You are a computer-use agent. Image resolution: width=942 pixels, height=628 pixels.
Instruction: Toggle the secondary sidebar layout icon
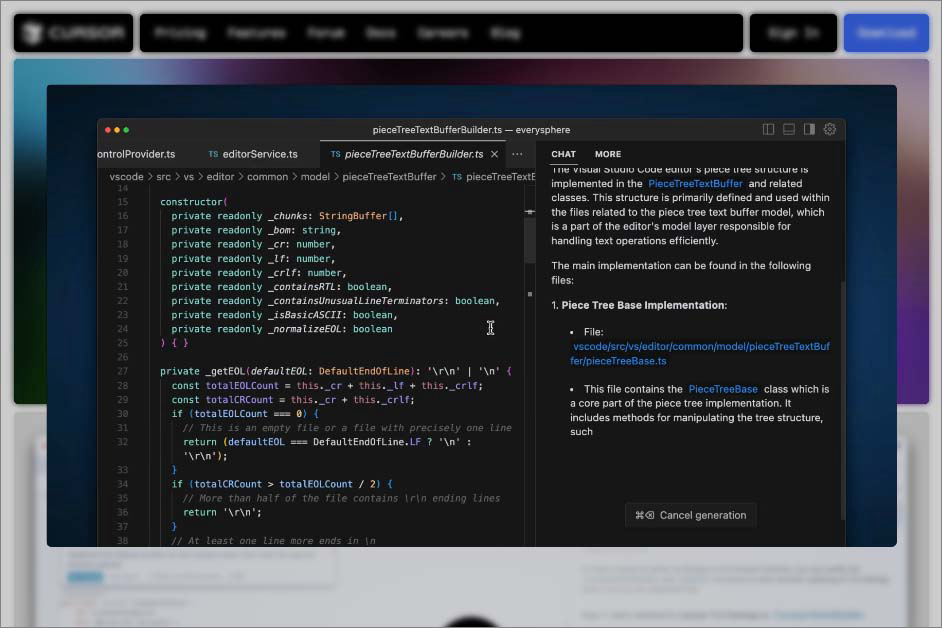pos(808,129)
